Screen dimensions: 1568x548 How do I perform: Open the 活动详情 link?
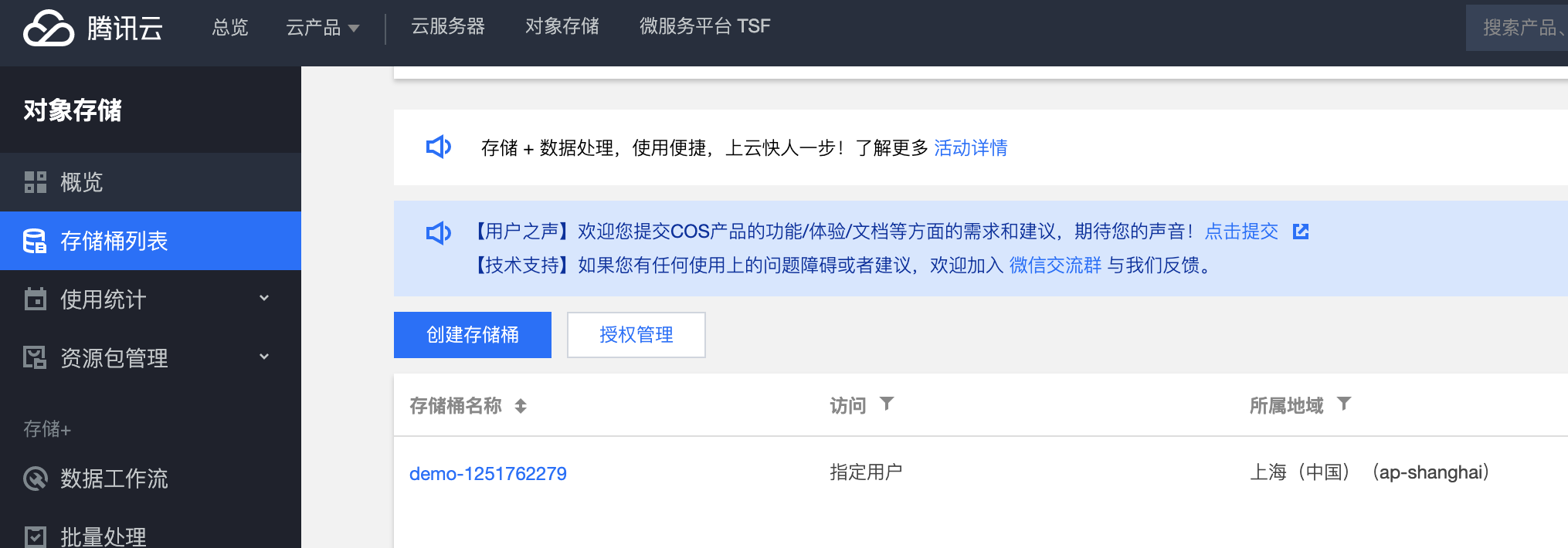971,147
